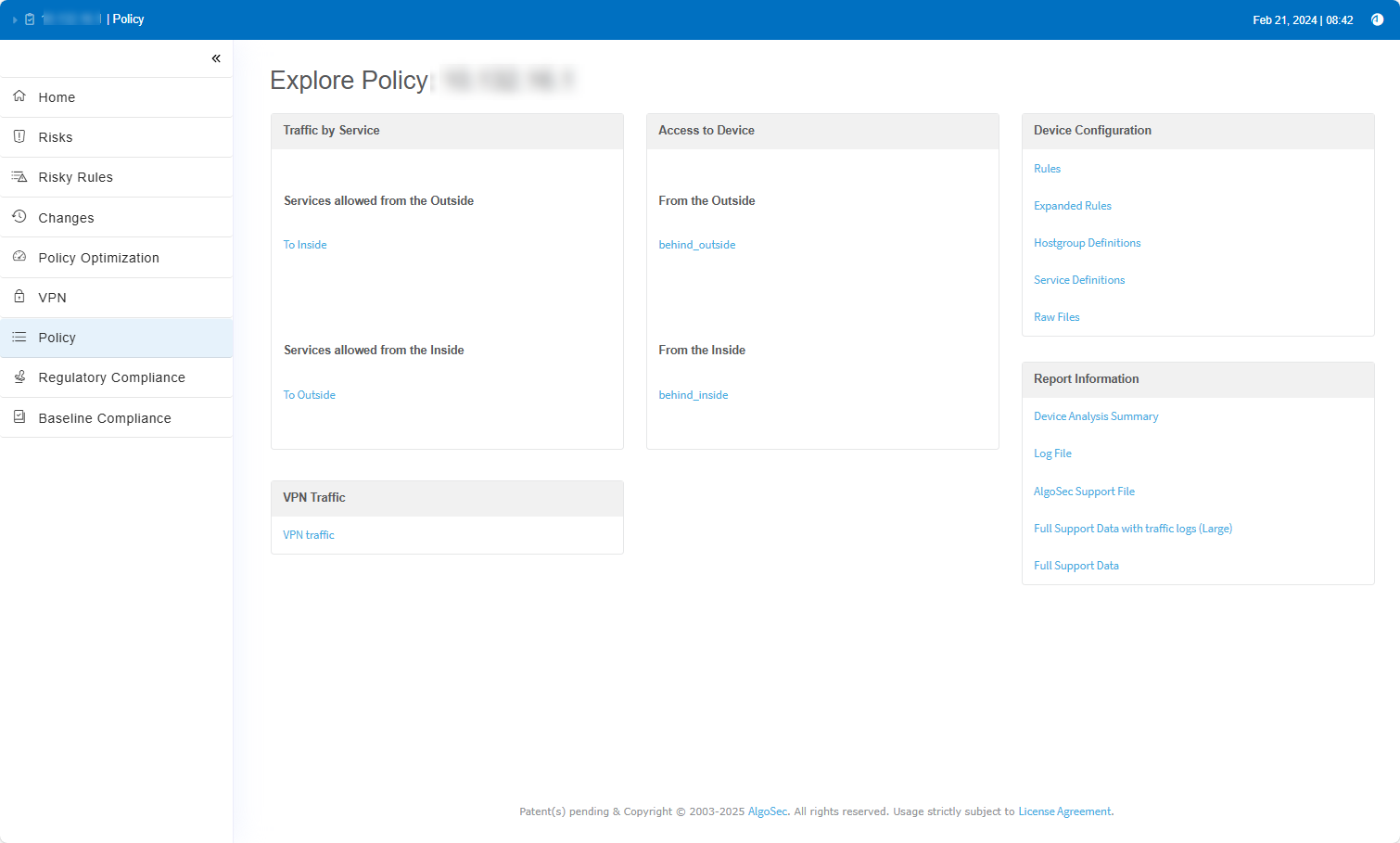This screenshot has width=1400, height=843.
Task: Open Expanded Rules in Device Configuration
Action: 1072,206
